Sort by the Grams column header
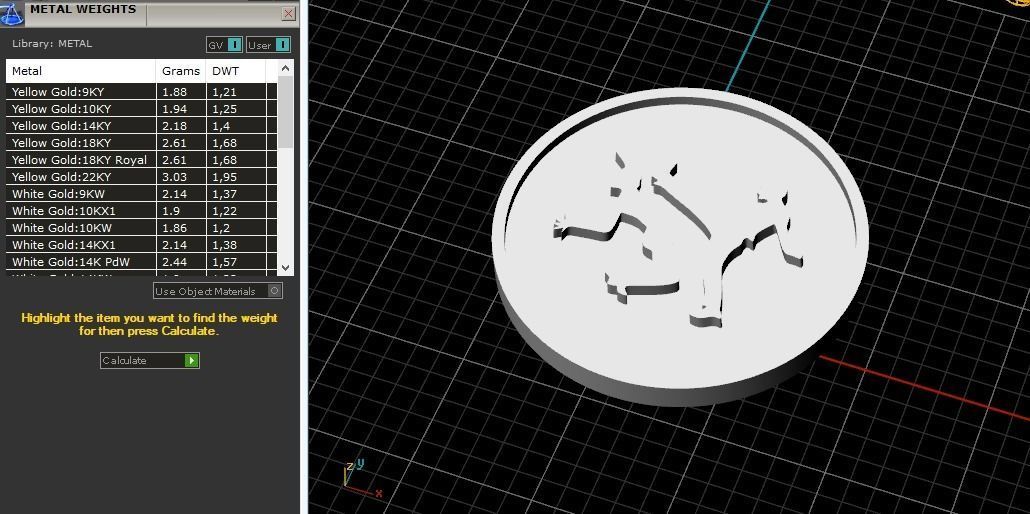 [181, 71]
